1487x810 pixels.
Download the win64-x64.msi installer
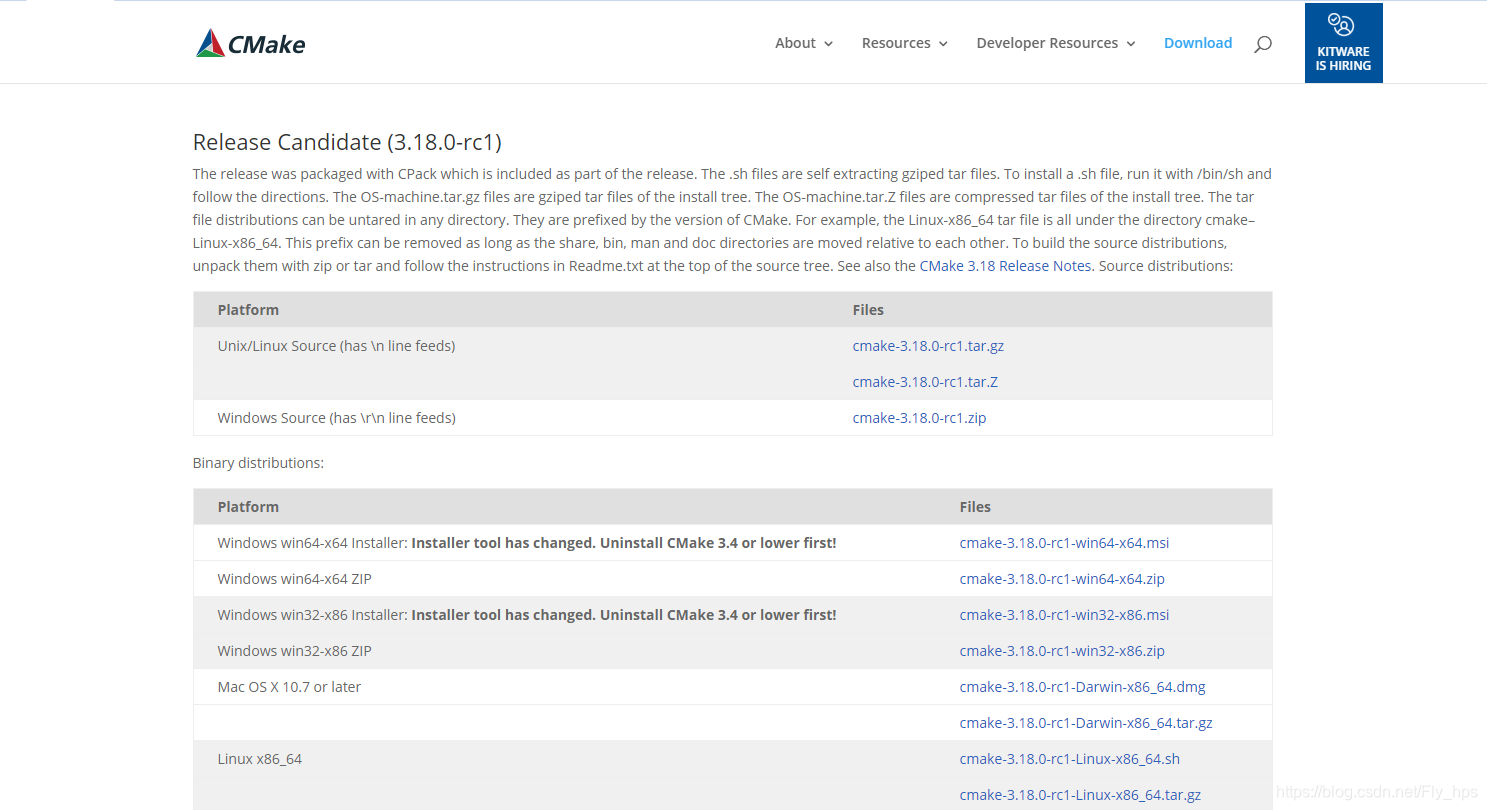[1064, 543]
